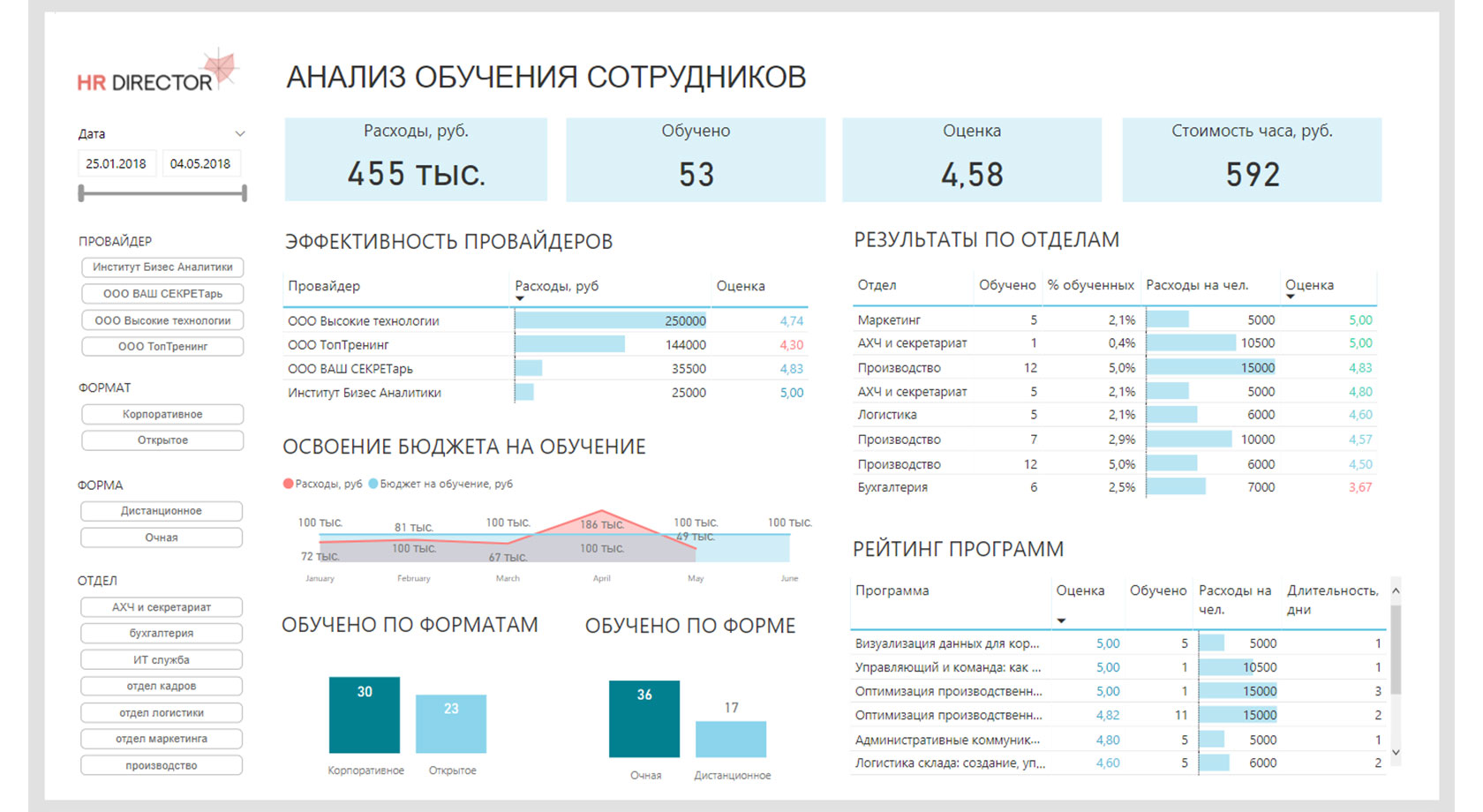Select the Дистанционное form filter
1483x812 pixels.
(162, 511)
